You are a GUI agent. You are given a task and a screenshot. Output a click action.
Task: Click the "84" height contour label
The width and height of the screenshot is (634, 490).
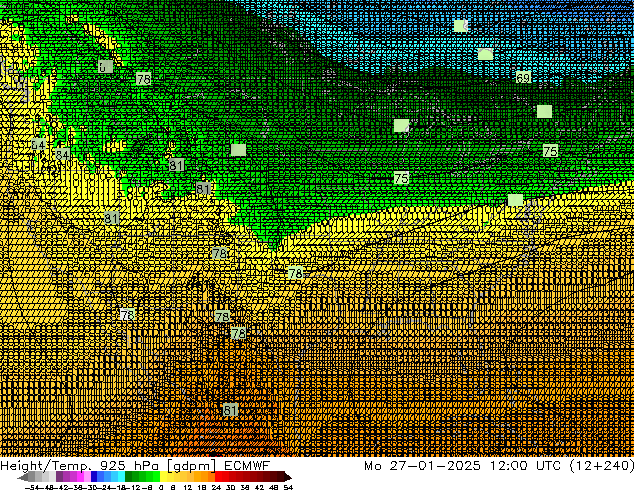pyautogui.click(x=62, y=154)
